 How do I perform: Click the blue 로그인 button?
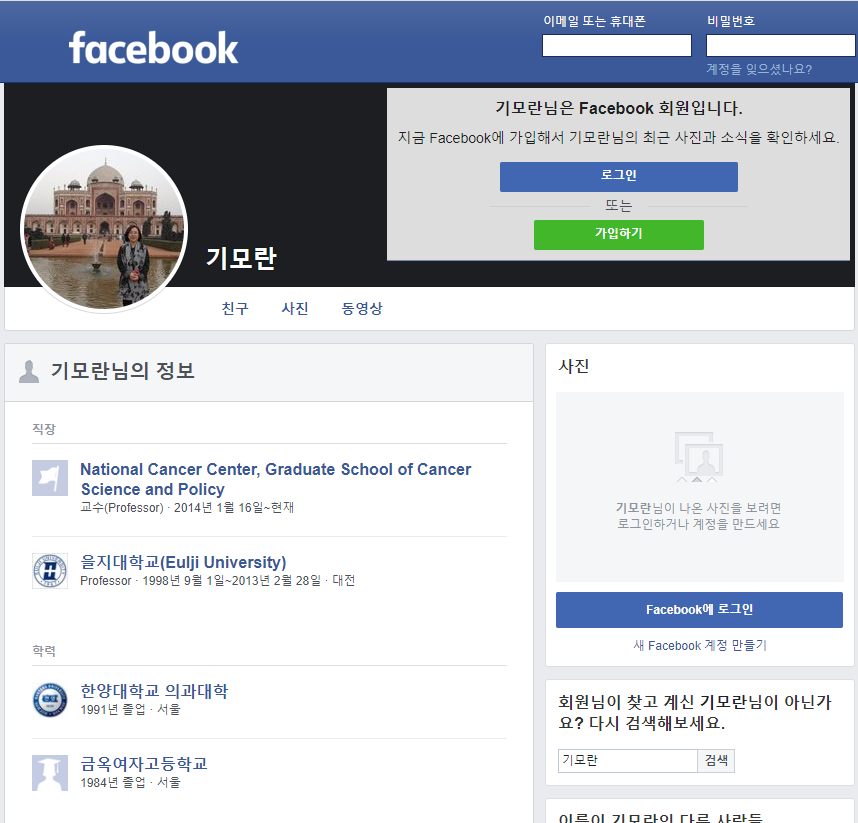[618, 176]
